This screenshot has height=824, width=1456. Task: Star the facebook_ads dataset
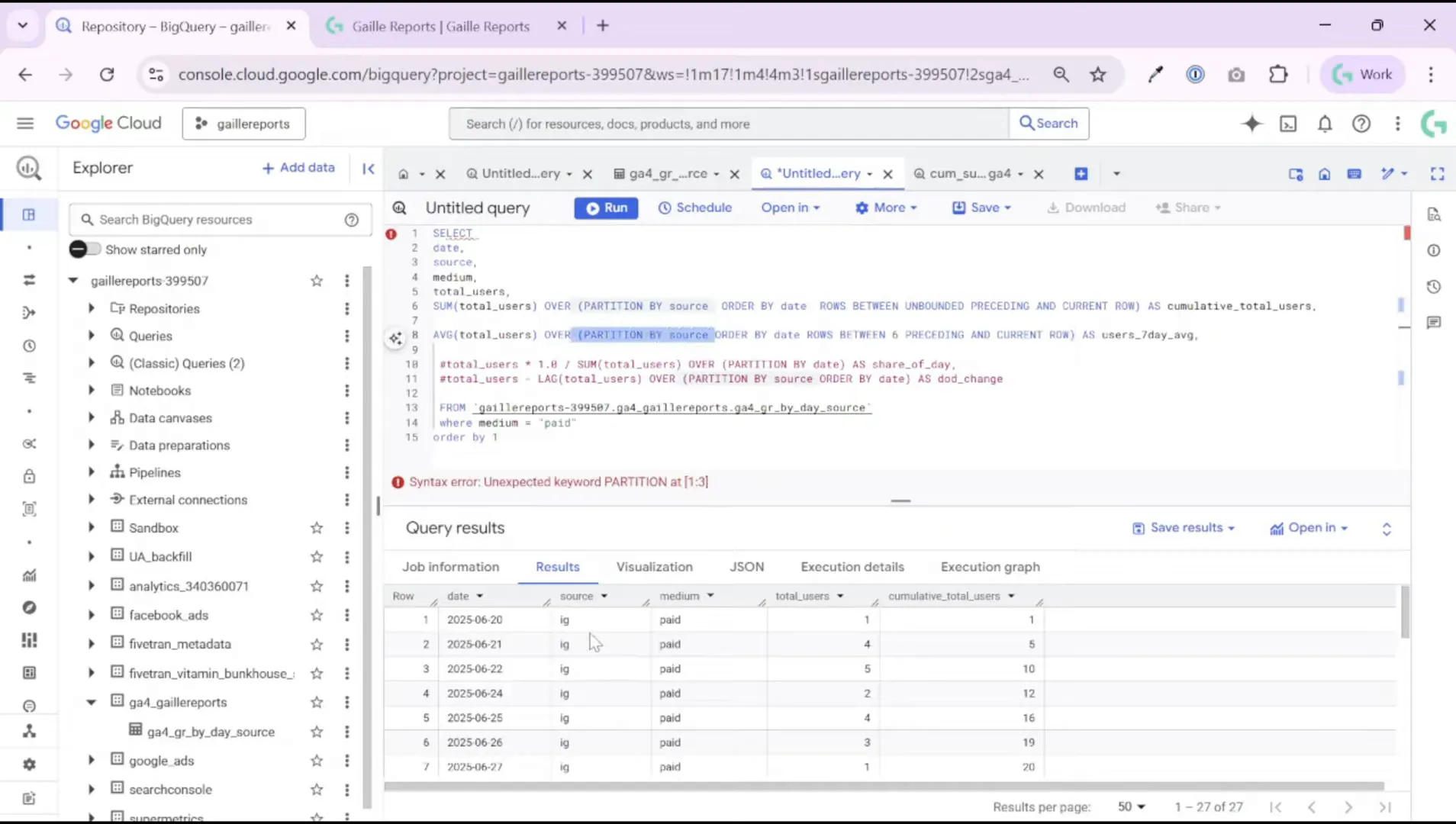tap(317, 614)
